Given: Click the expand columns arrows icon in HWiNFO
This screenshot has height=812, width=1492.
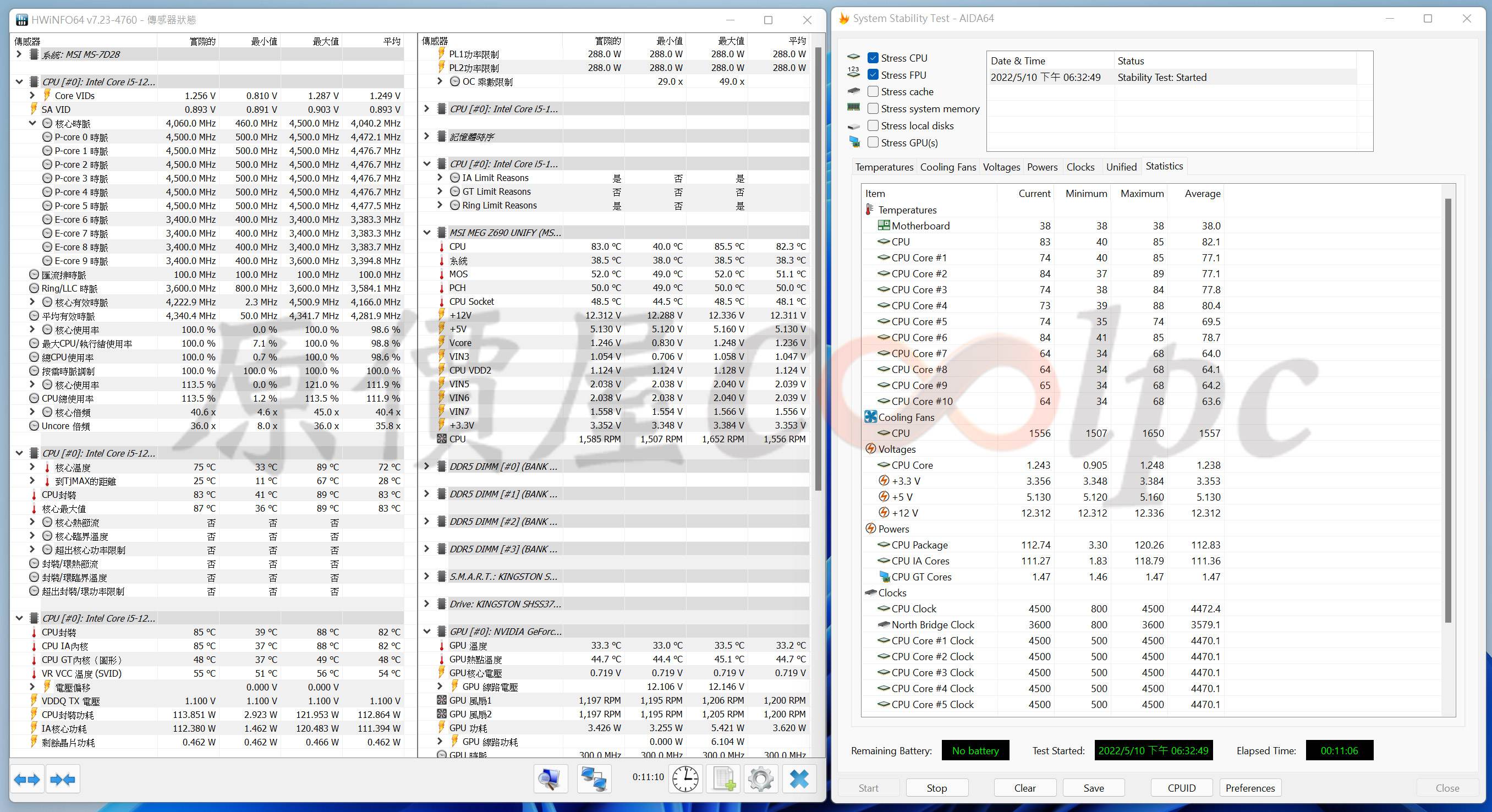Looking at the screenshot, I should tap(26, 780).
